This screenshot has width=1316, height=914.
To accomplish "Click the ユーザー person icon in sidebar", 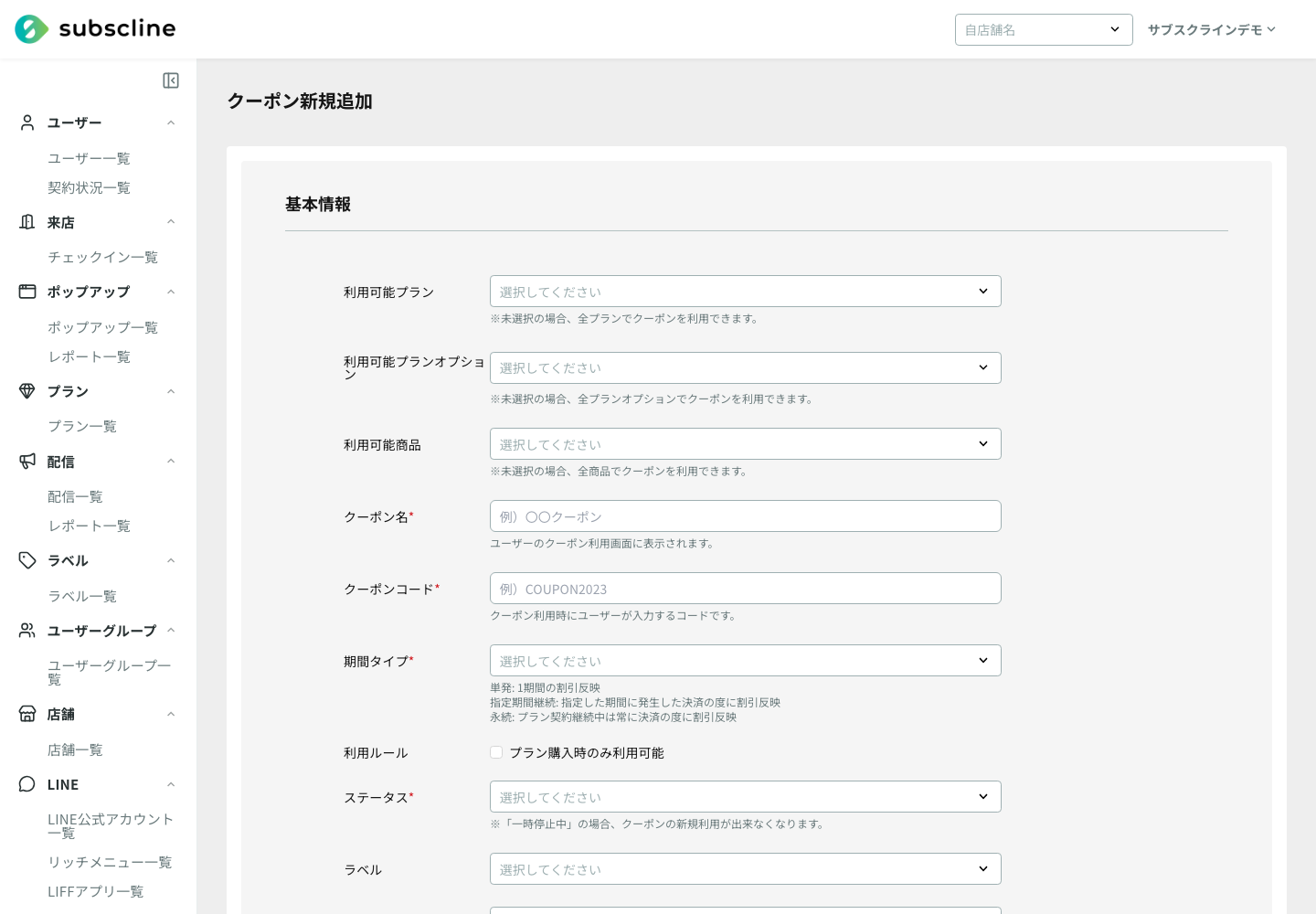I will (x=27, y=122).
